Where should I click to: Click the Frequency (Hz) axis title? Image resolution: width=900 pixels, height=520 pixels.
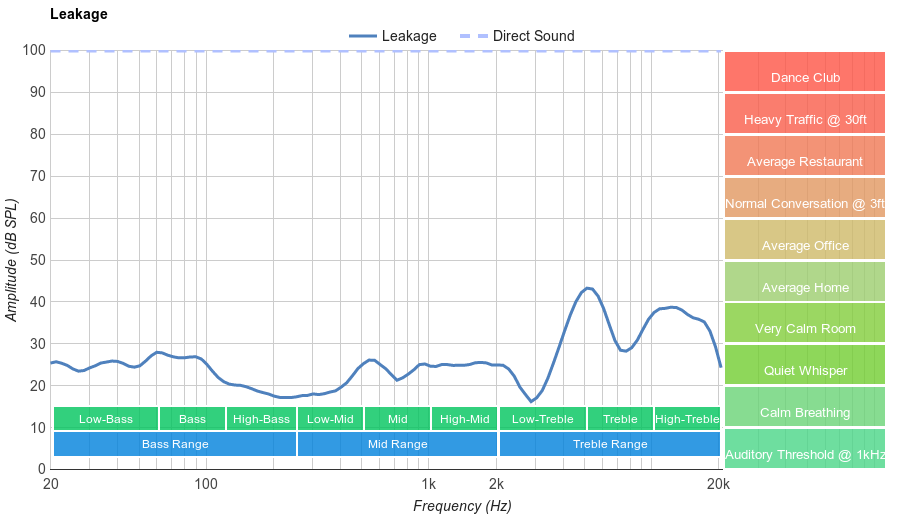tap(462, 506)
